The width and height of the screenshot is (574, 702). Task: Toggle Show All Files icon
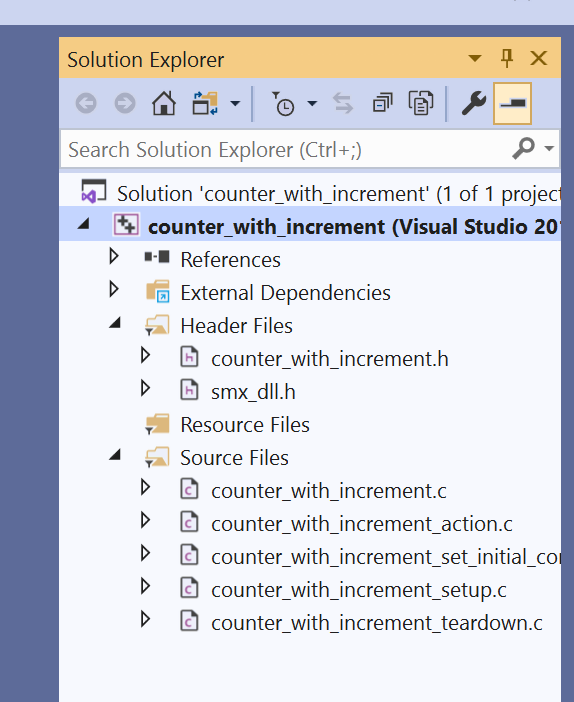click(421, 103)
